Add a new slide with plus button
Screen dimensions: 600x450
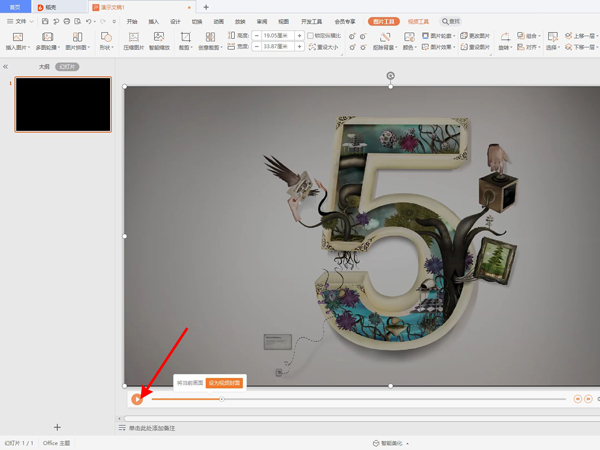(x=57, y=427)
